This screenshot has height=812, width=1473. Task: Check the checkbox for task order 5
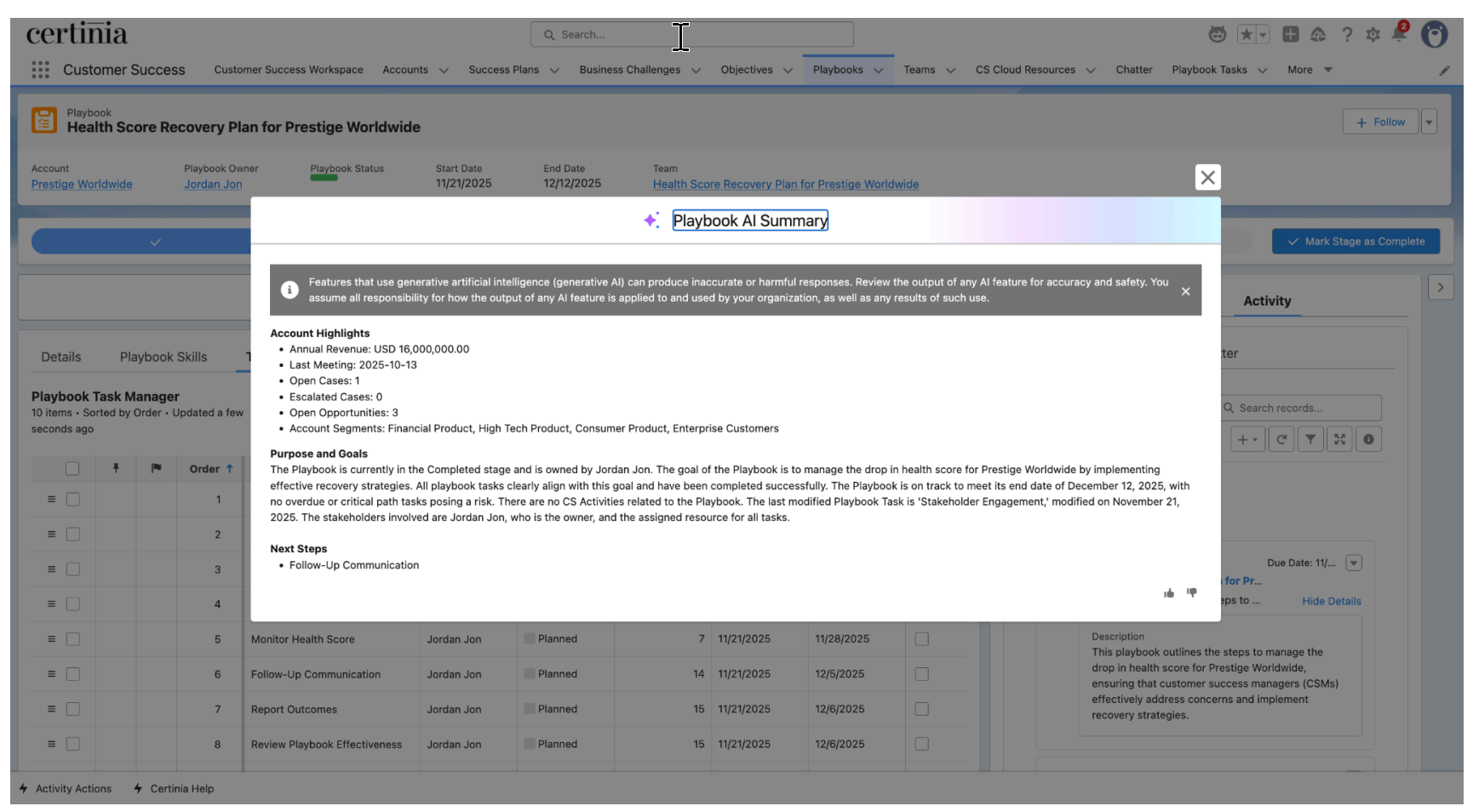(73, 639)
